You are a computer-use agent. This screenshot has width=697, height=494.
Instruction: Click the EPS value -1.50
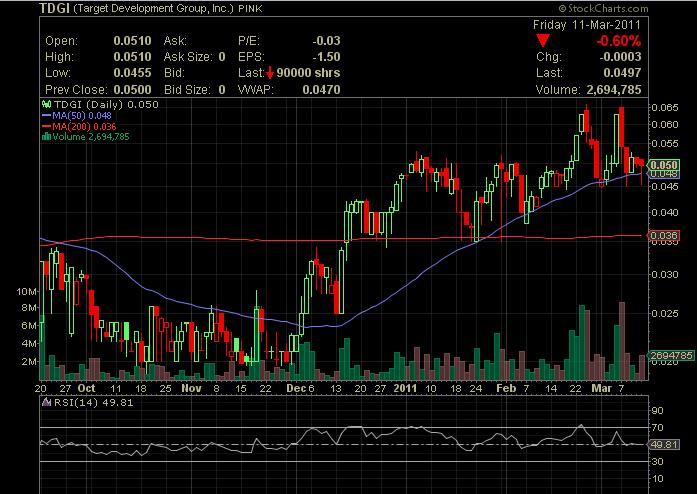coord(326,57)
